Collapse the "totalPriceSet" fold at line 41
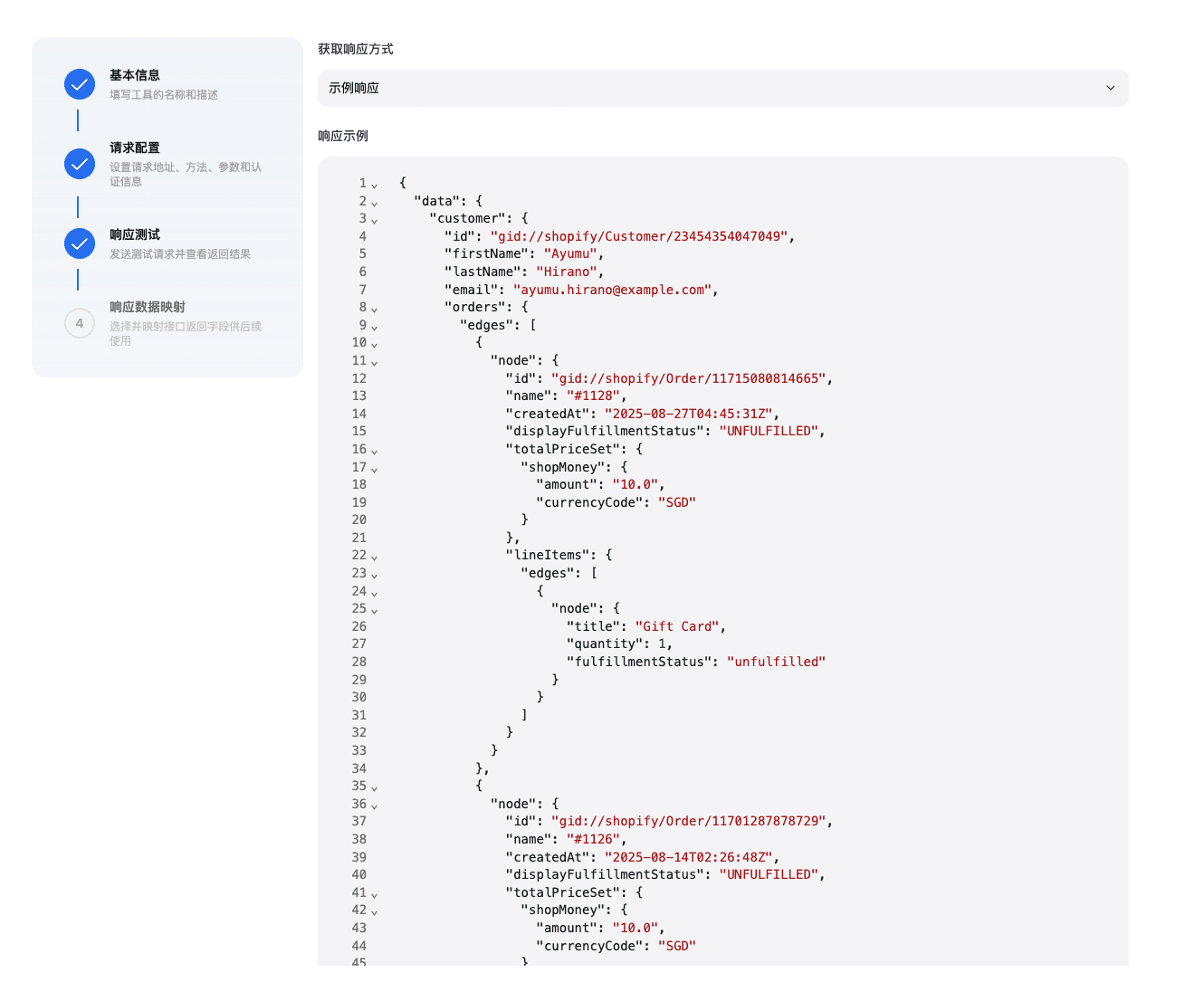The width and height of the screenshot is (1204, 982). [x=374, y=894]
